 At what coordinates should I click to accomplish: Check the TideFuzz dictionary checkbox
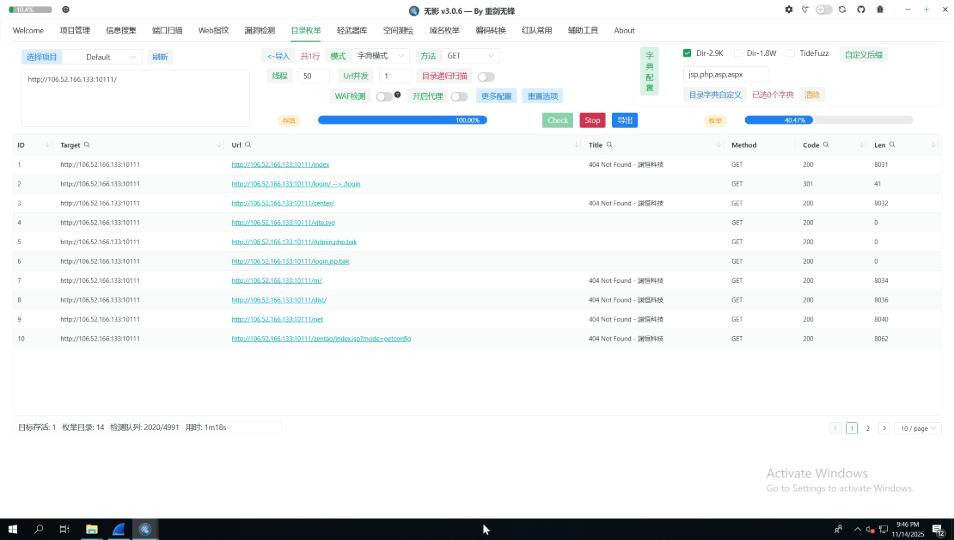click(x=791, y=53)
